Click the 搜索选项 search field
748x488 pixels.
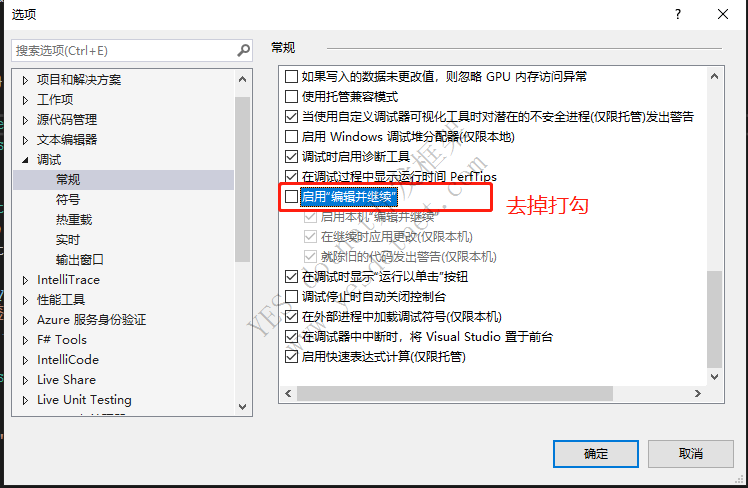pyautogui.click(x=125, y=51)
